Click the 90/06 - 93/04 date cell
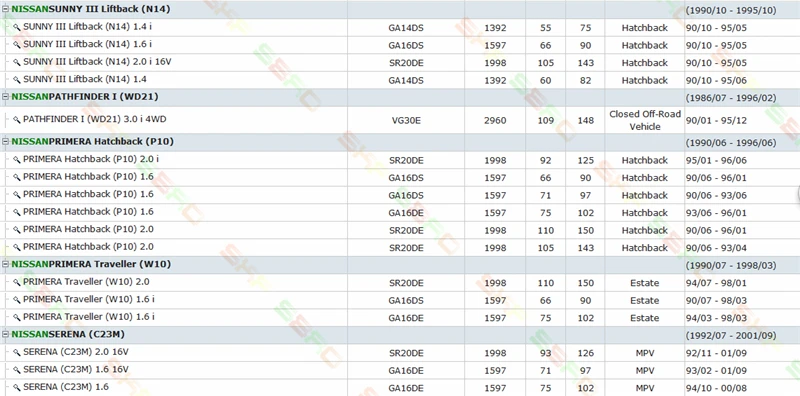The height and width of the screenshot is (396, 800). (x=716, y=248)
